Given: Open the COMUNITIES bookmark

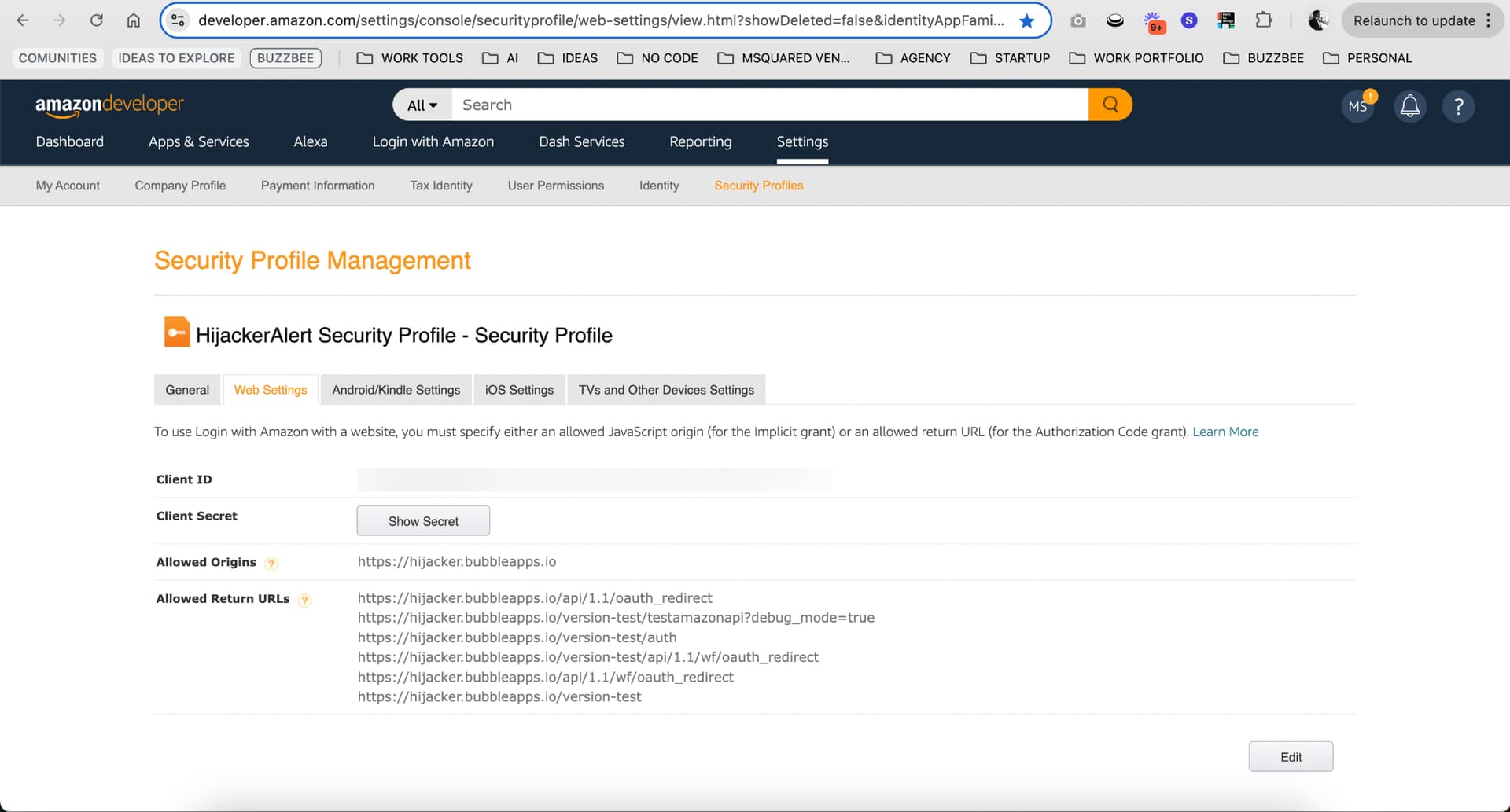Looking at the screenshot, I should click(57, 58).
